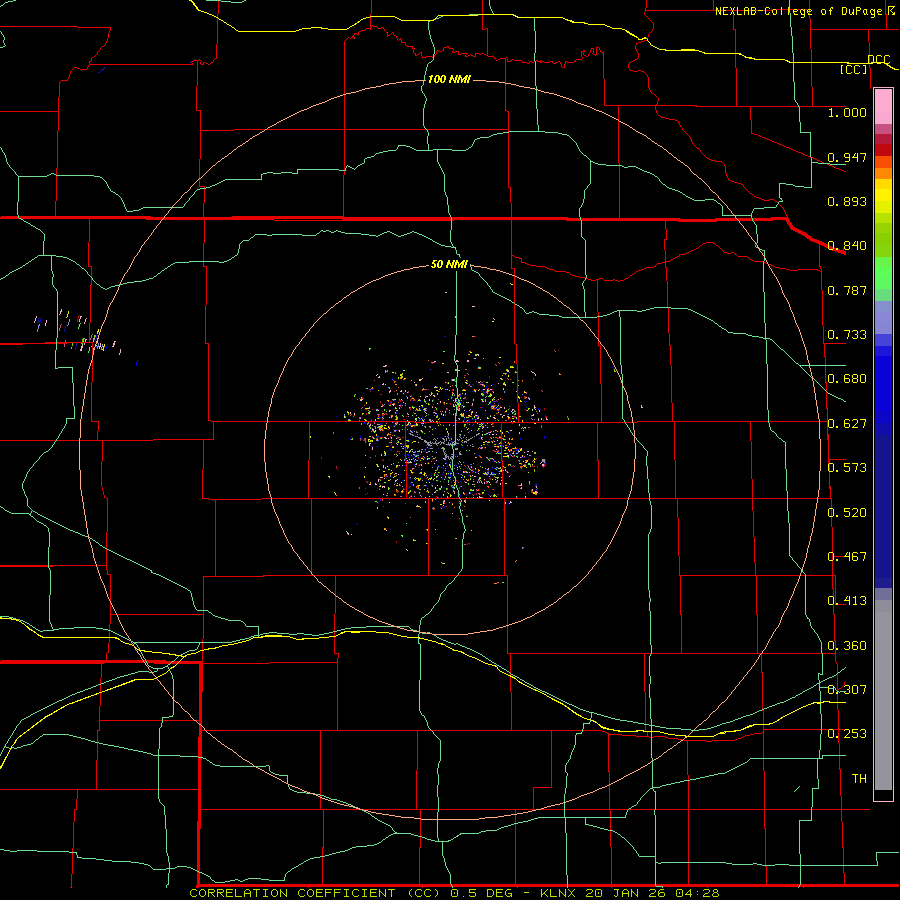This screenshot has width=900, height=900.
Task: Click the [CC] legend header
Action: [853, 69]
